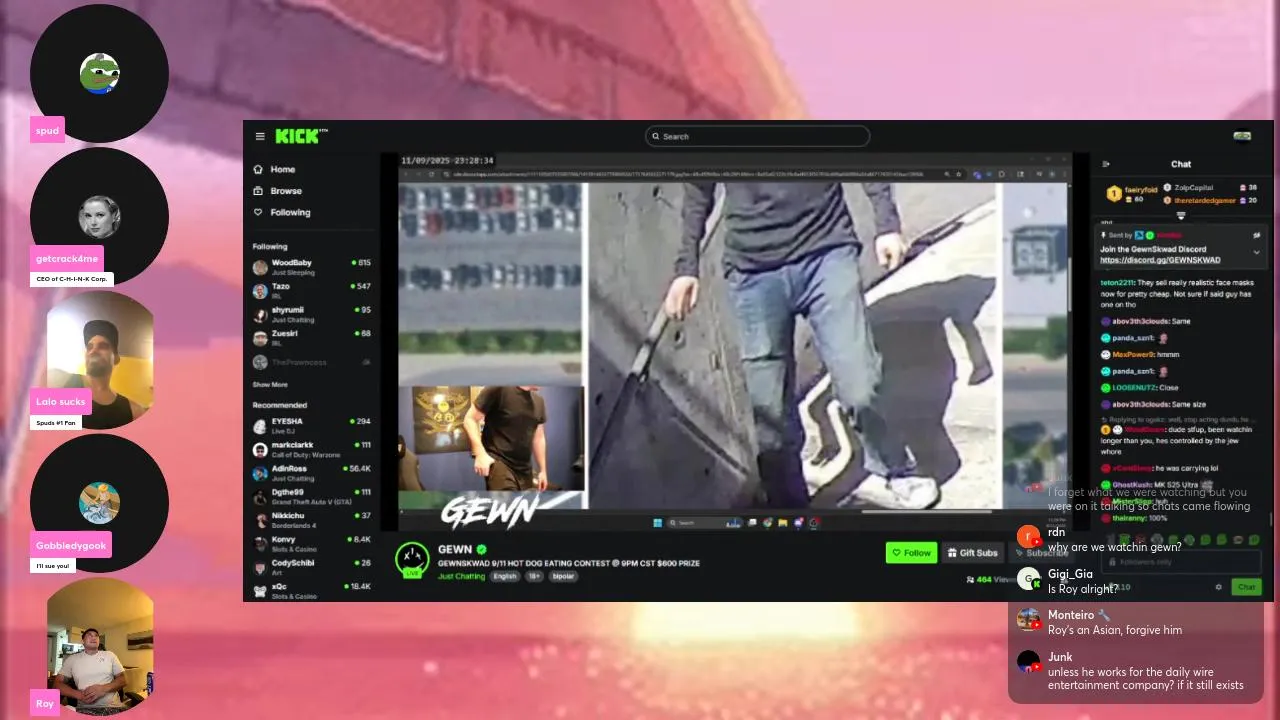1280x720 pixels.
Task: Open the profile avatar in Kick header
Action: 1242,136
